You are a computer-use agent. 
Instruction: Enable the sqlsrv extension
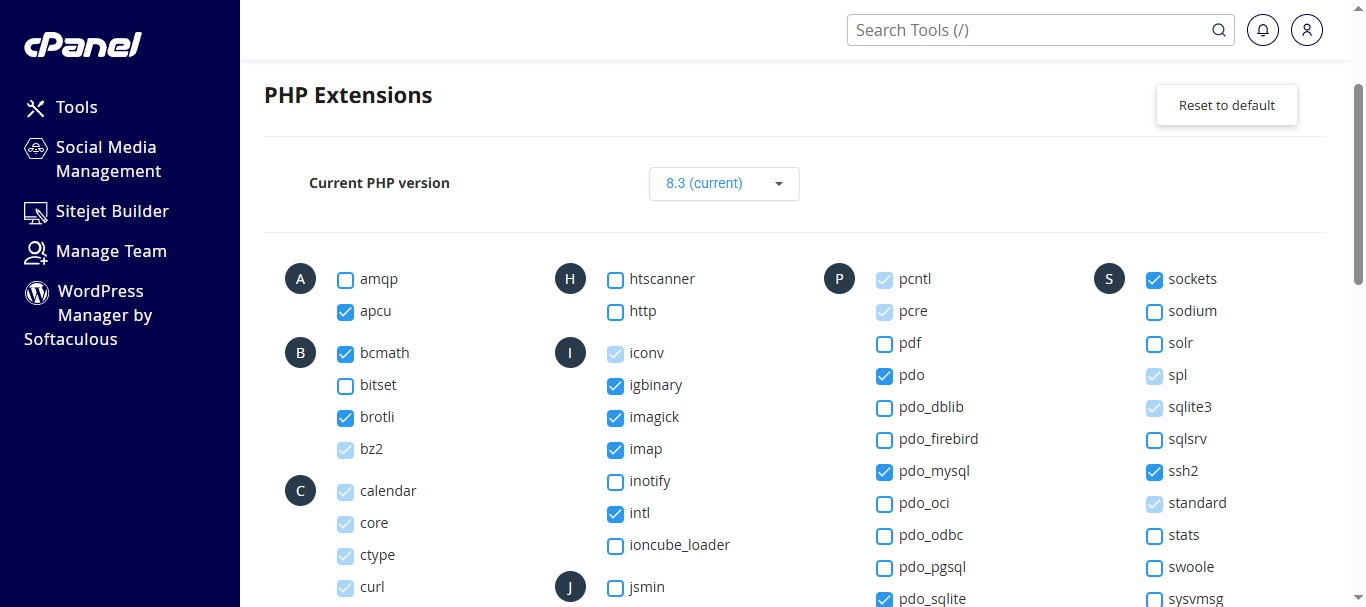[x=1154, y=440]
